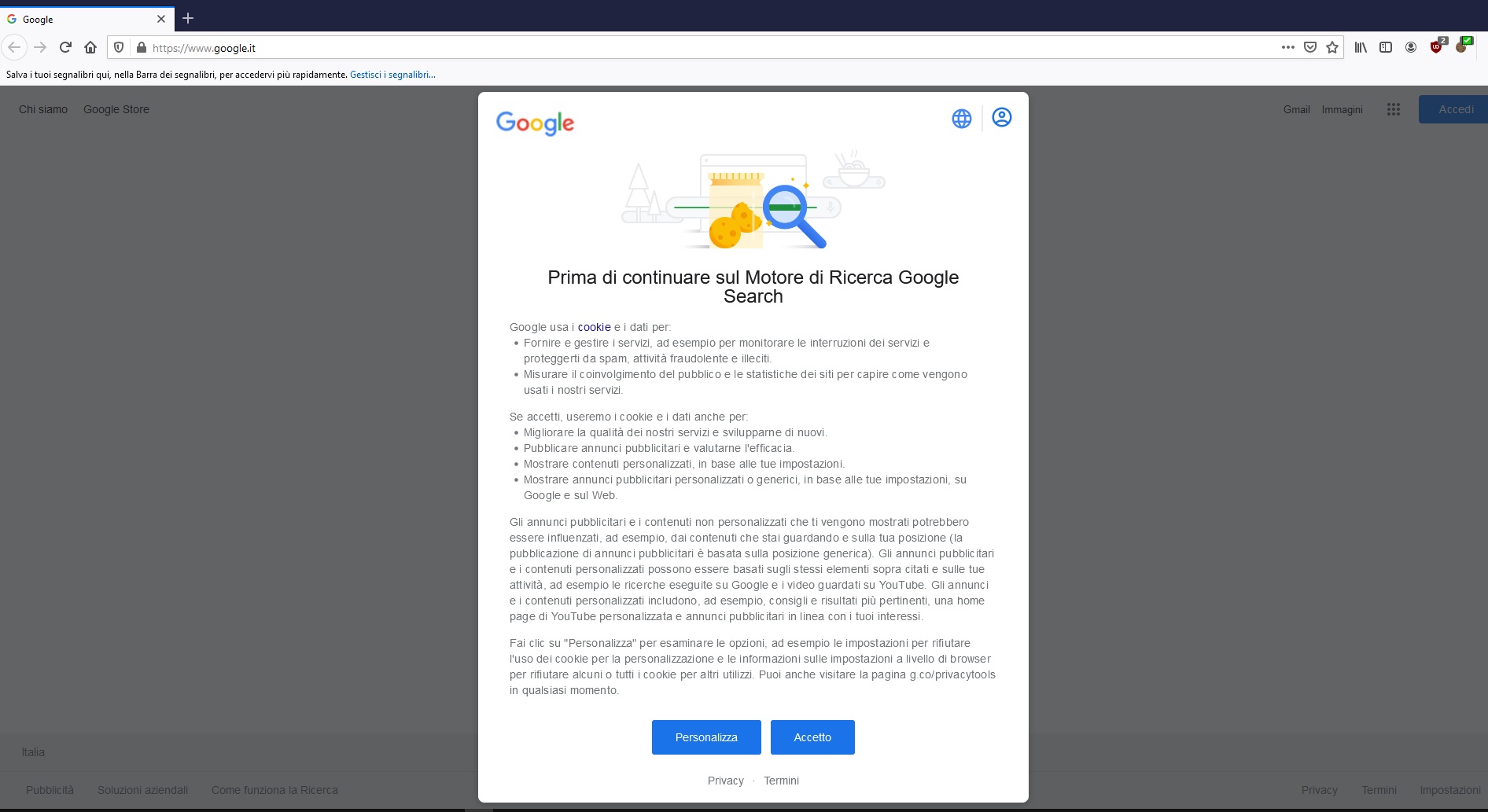
Task: Open Impostazioni in page footer
Action: click(1450, 790)
